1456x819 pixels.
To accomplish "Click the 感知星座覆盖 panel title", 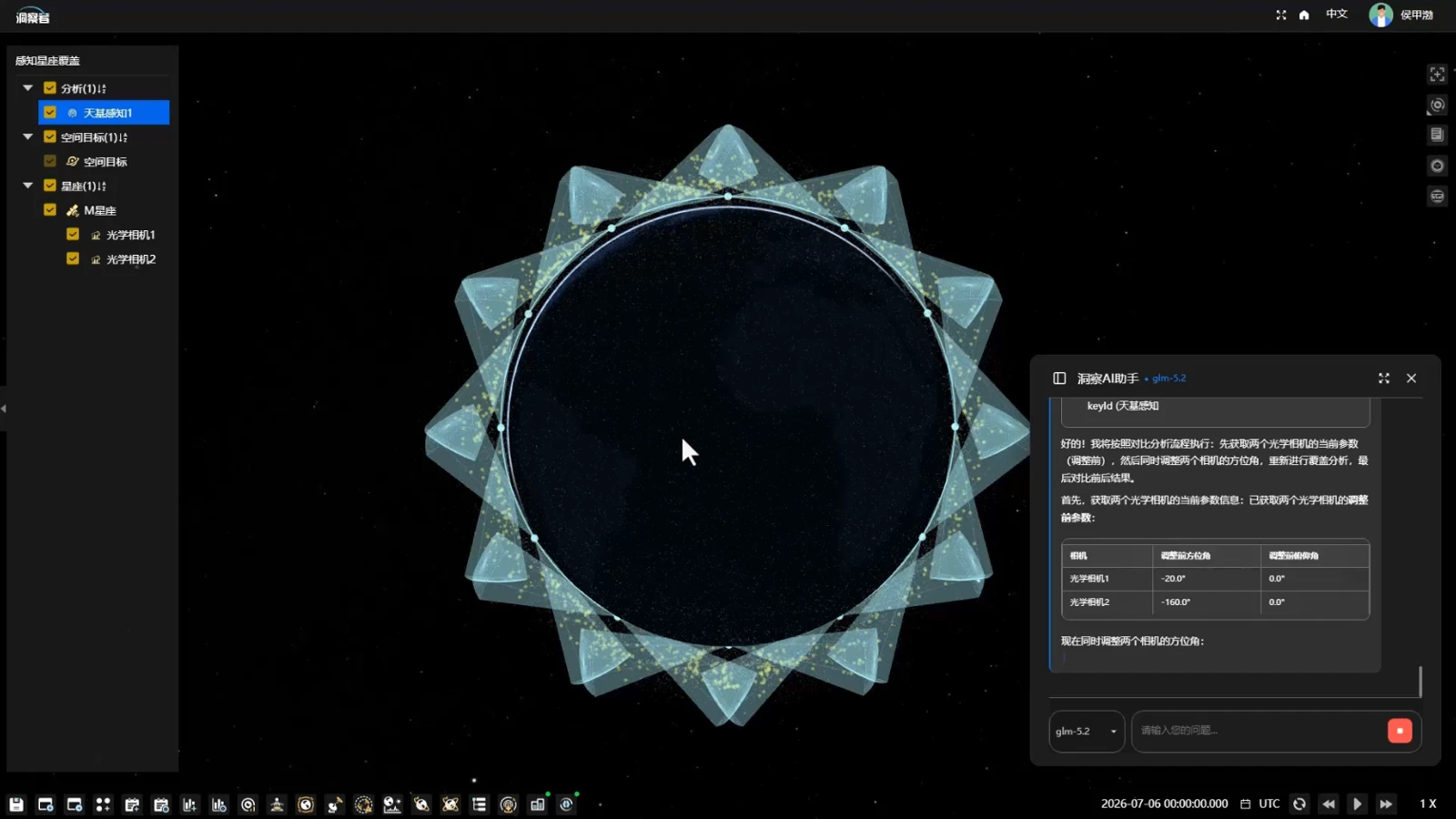I will click(48, 61).
